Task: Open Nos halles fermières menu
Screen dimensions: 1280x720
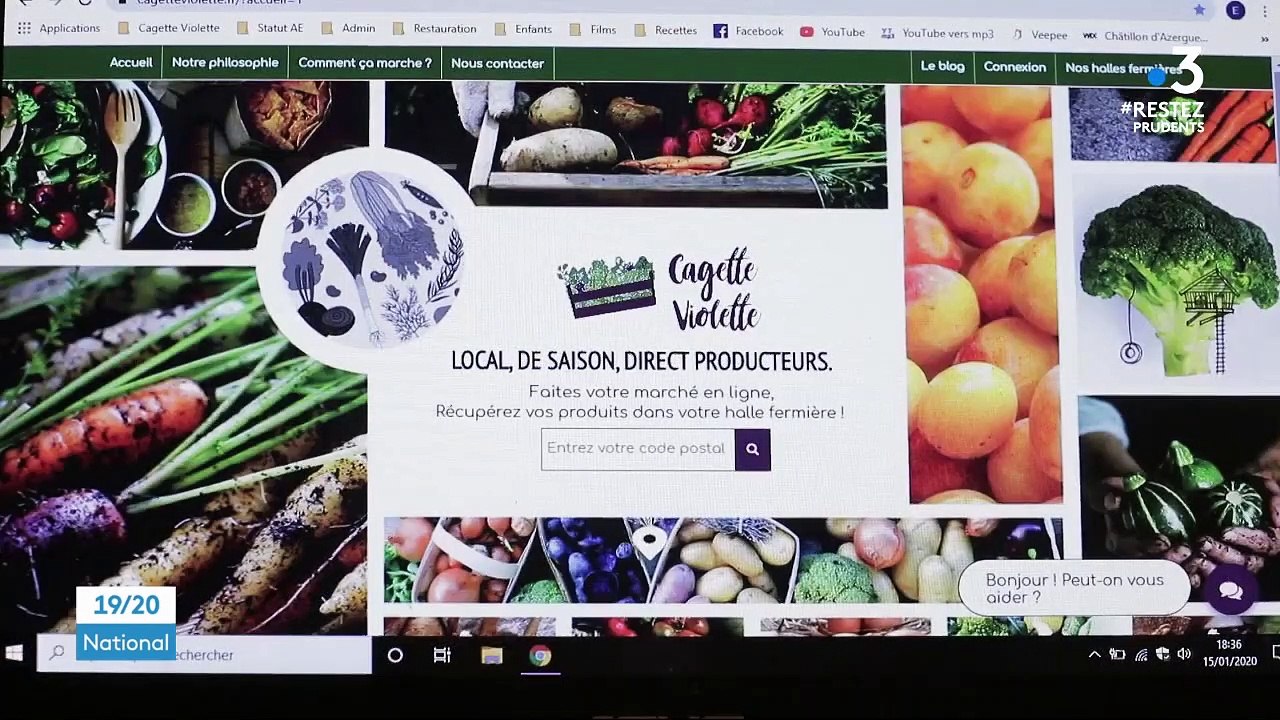Action: 1123,68
